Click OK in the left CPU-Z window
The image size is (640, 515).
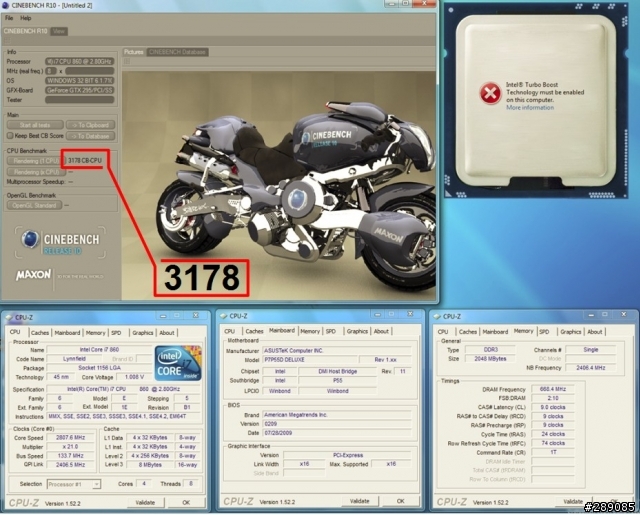click(186, 502)
